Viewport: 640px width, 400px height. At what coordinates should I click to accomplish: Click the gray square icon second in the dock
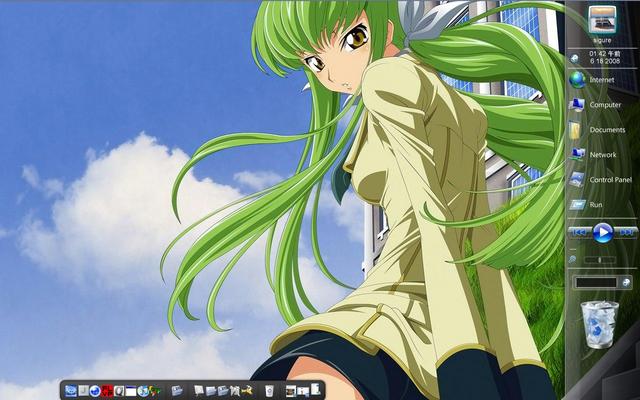[x=83, y=391]
